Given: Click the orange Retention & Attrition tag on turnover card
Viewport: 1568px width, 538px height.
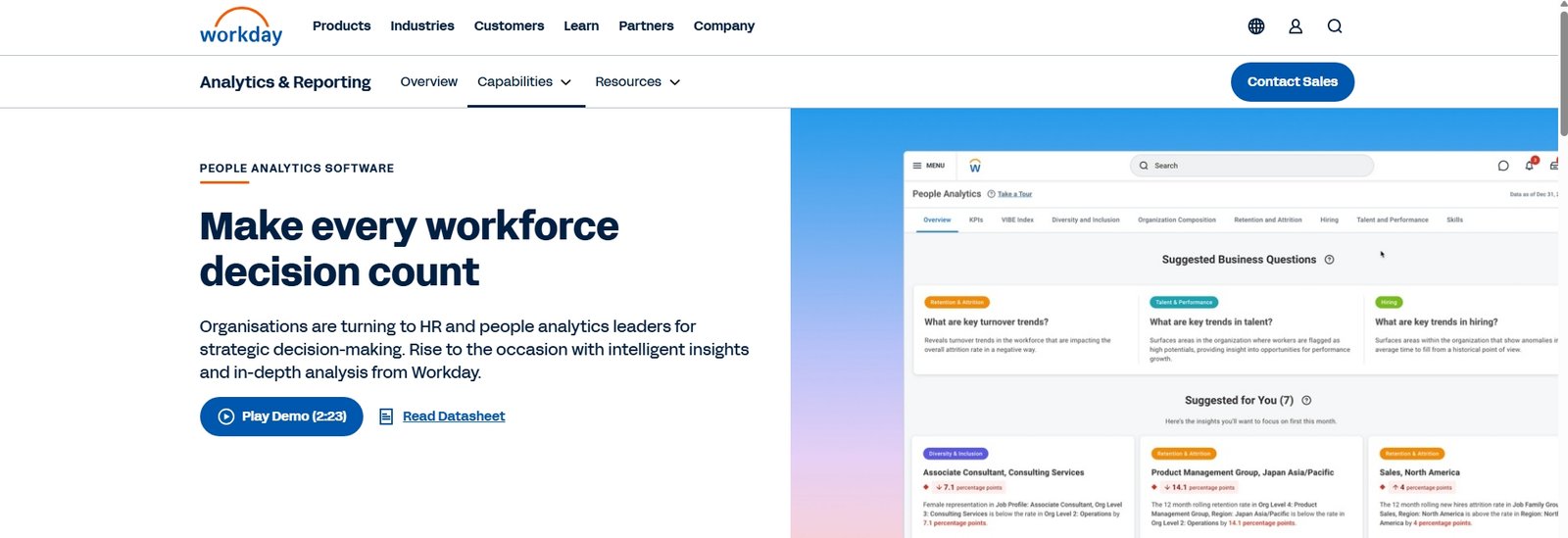Looking at the screenshot, I should tap(956, 303).
